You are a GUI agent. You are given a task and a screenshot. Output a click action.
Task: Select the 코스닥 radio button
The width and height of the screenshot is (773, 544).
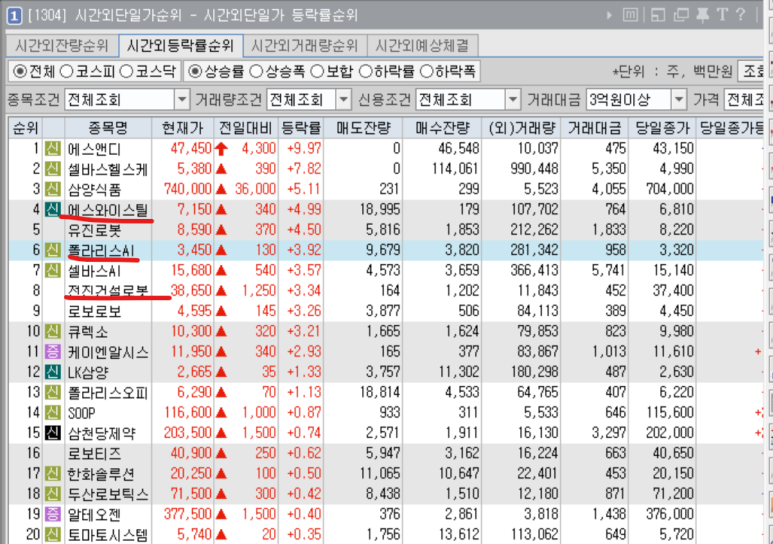pyautogui.click(x=127, y=72)
